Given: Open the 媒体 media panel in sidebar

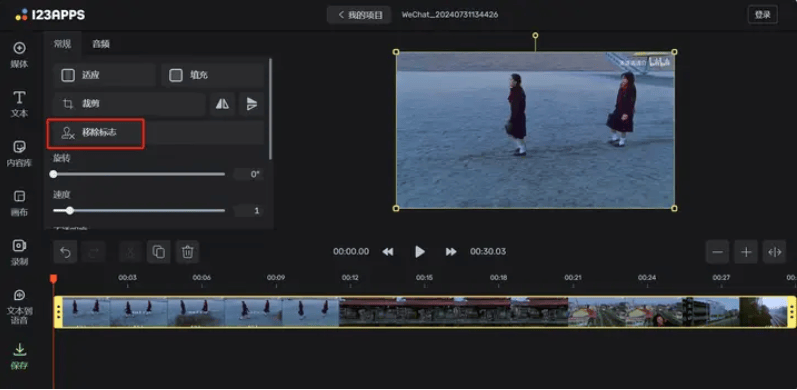Looking at the screenshot, I should (19, 55).
